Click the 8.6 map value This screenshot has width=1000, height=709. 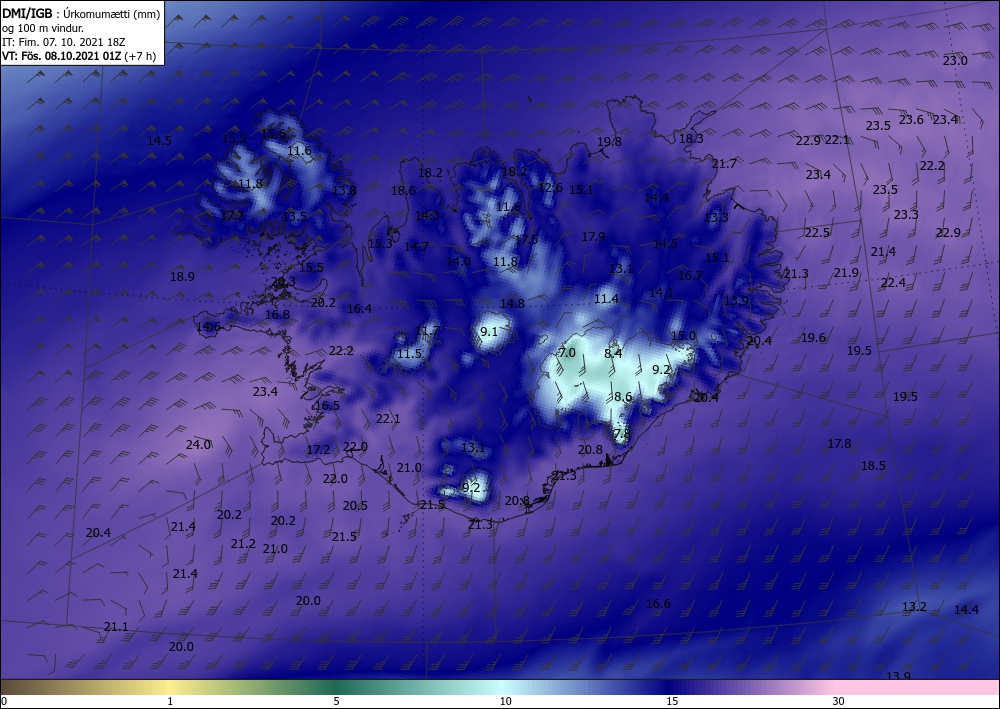[x=622, y=397]
